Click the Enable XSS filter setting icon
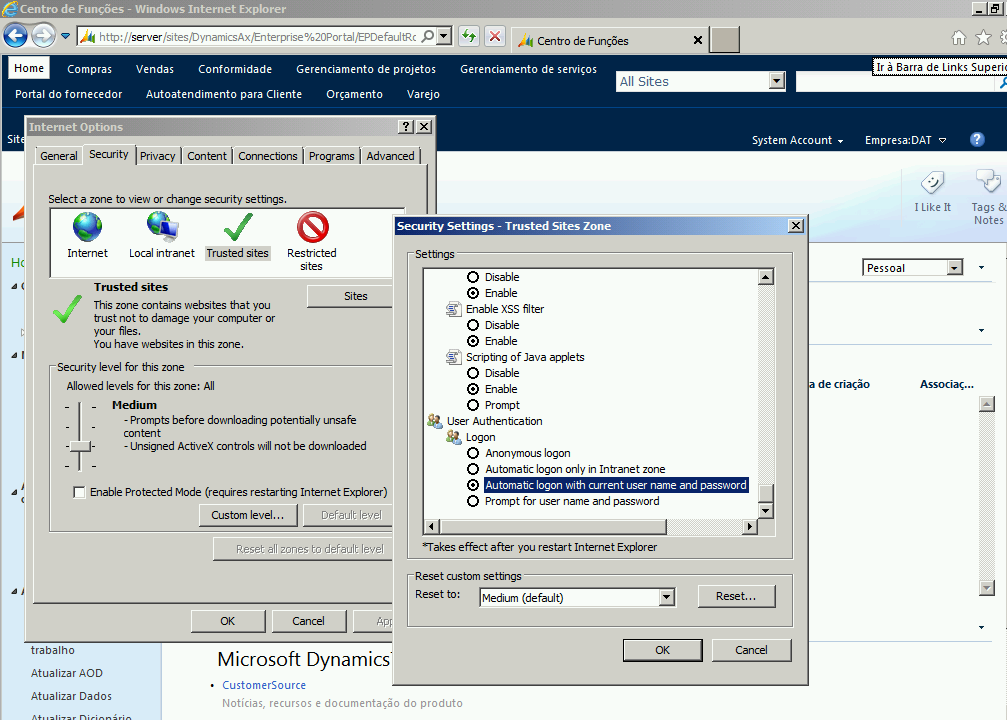The width and height of the screenshot is (1007, 720). pyautogui.click(x=453, y=309)
